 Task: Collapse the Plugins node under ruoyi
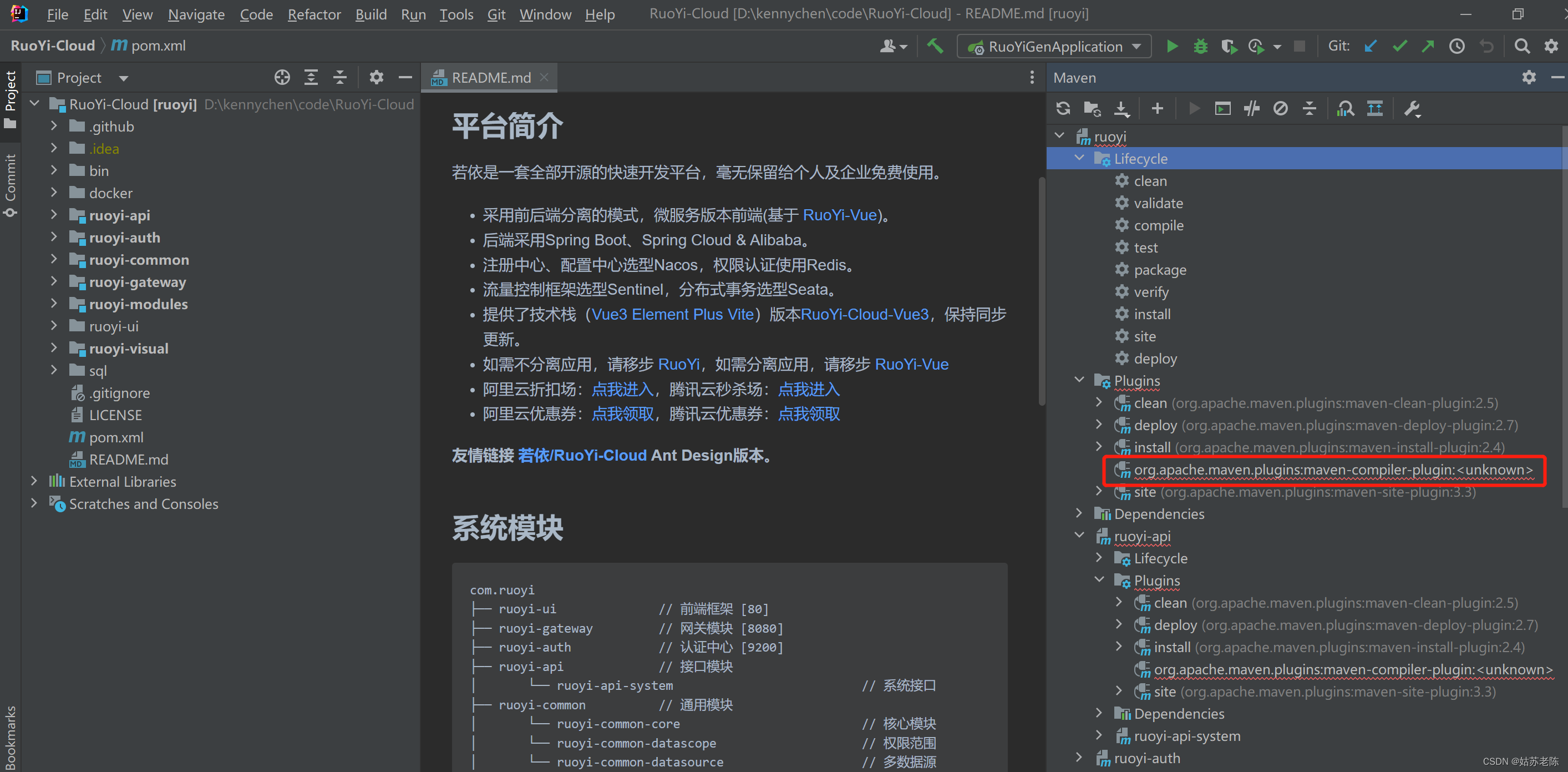tap(1079, 380)
